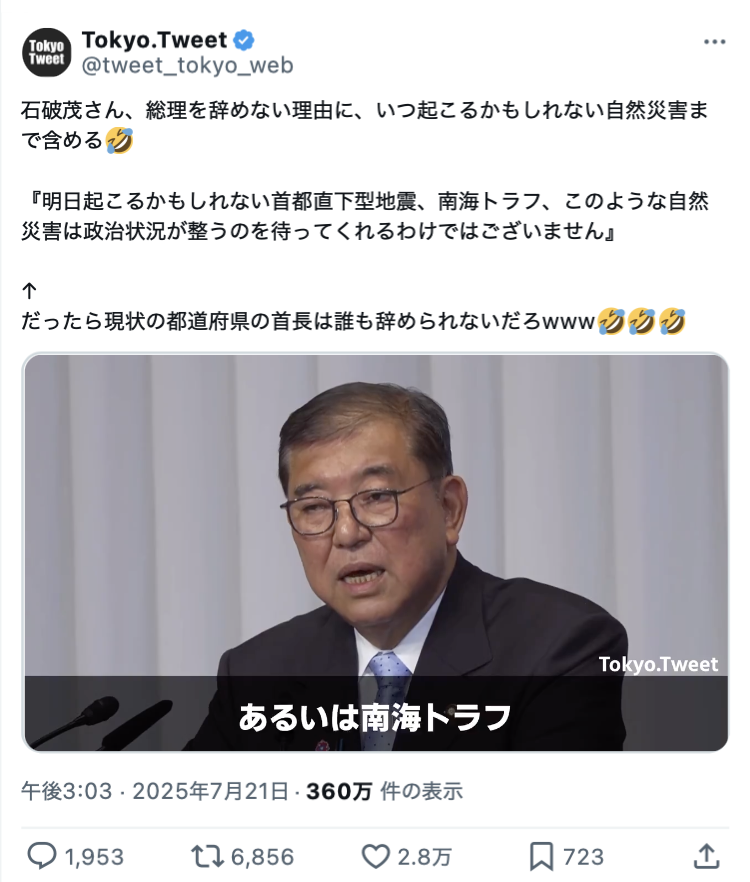Play the embedded video thumbnail
Image resolution: width=750 pixels, height=882 pixels.
375,552
